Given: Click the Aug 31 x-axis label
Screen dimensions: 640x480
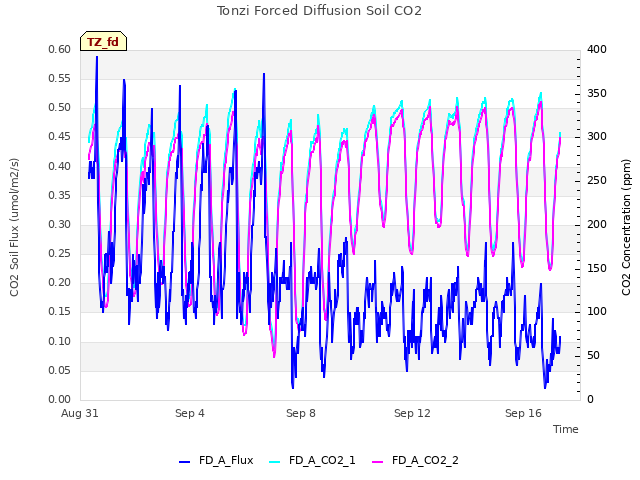Looking at the screenshot, I should pos(80,413).
